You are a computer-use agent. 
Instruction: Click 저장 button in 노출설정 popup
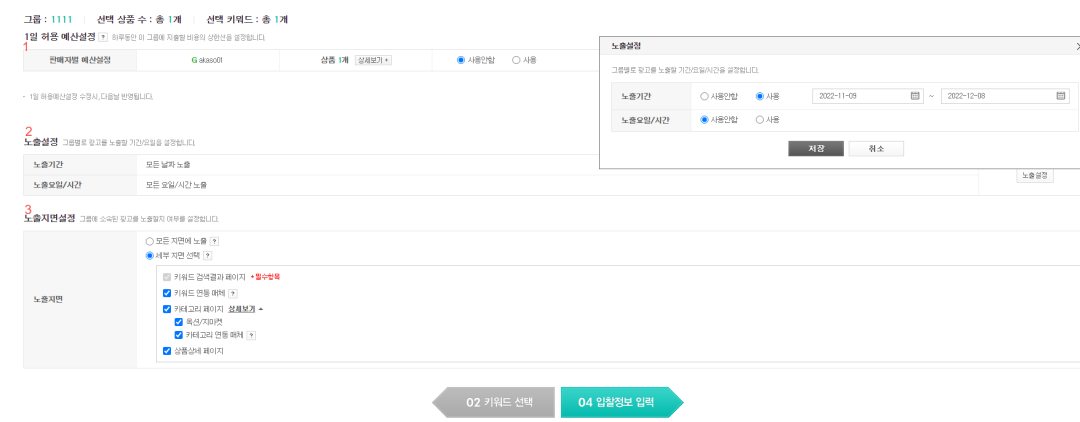pyautogui.click(x=816, y=149)
